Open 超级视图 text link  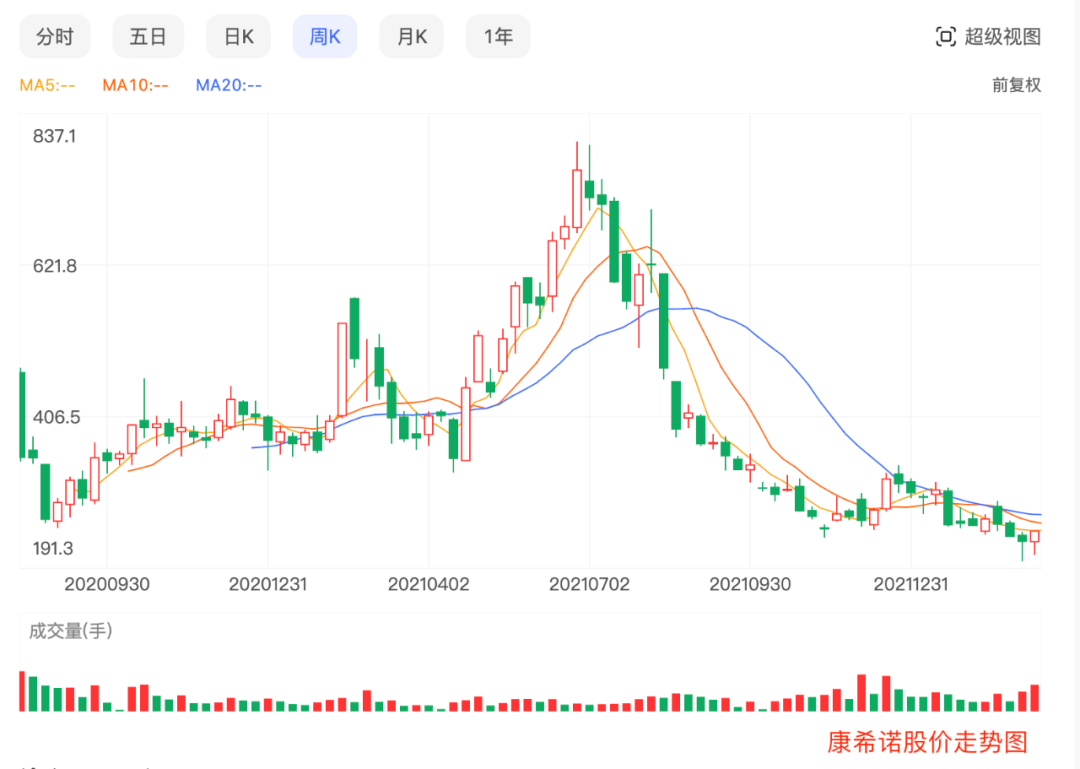(x=1002, y=37)
